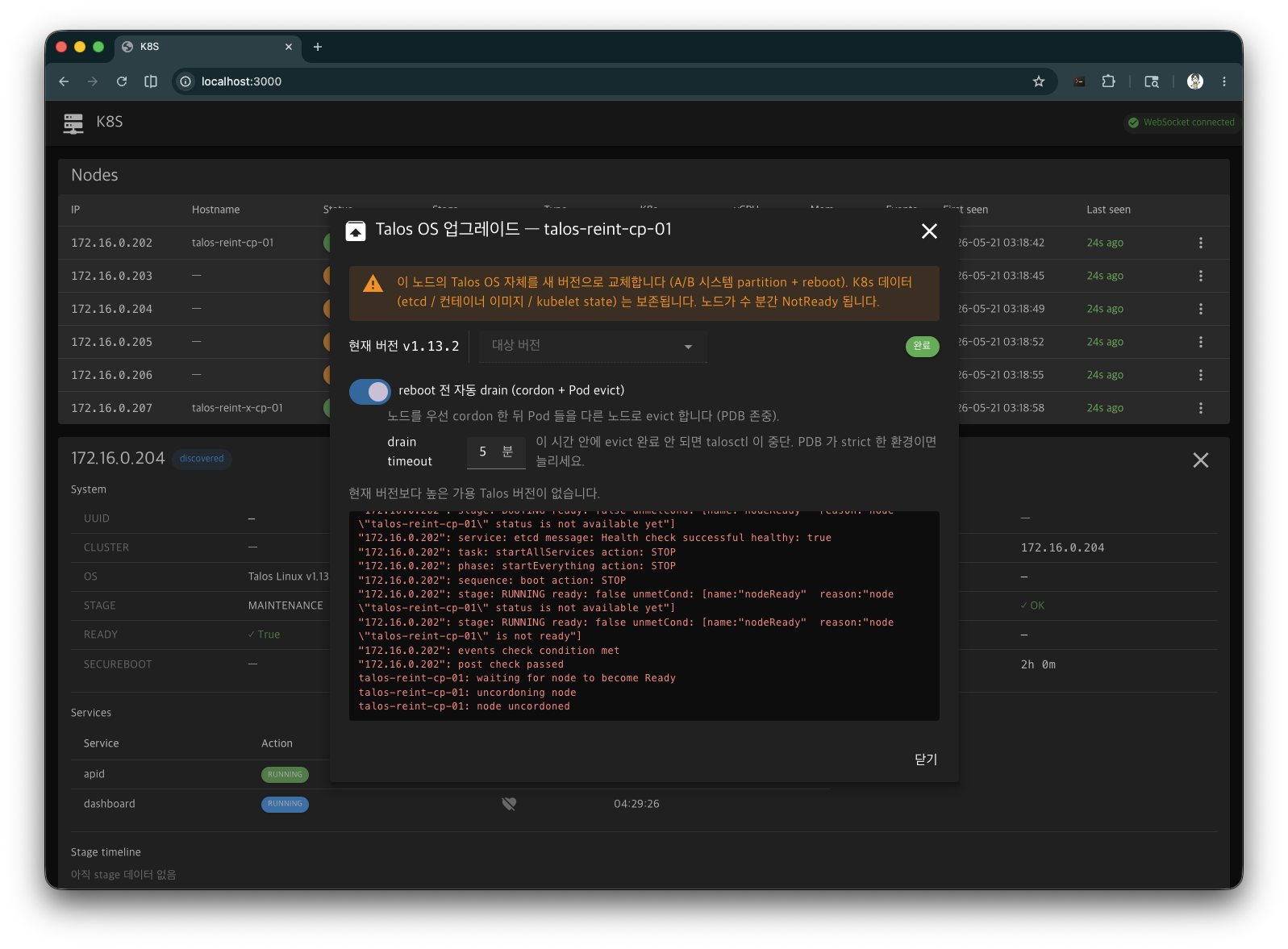Open row actions for 172.16.0.205
Screen dimensions: 1288x949
(1201, 342)
